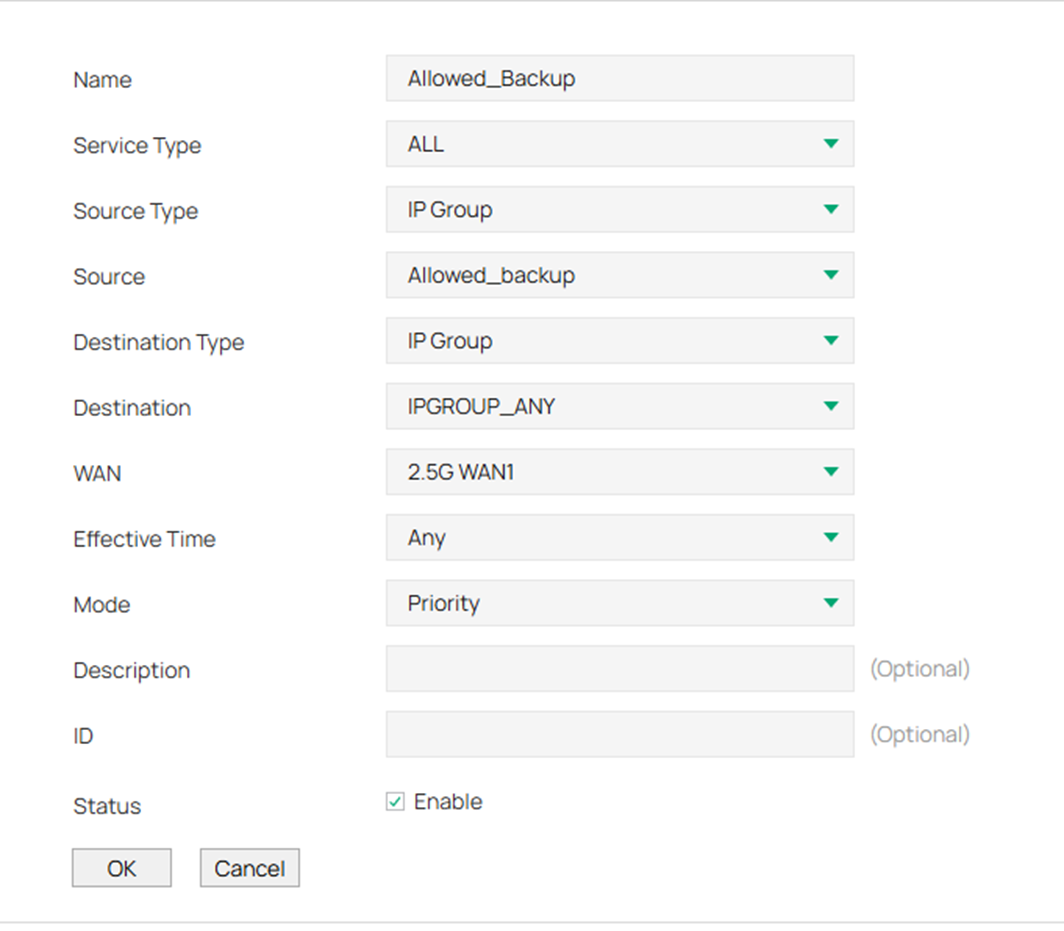Image resolution: width=1064 pixels, height=931 pixels.
Task: Click the WAN label
Action: [x=97, y=474]
